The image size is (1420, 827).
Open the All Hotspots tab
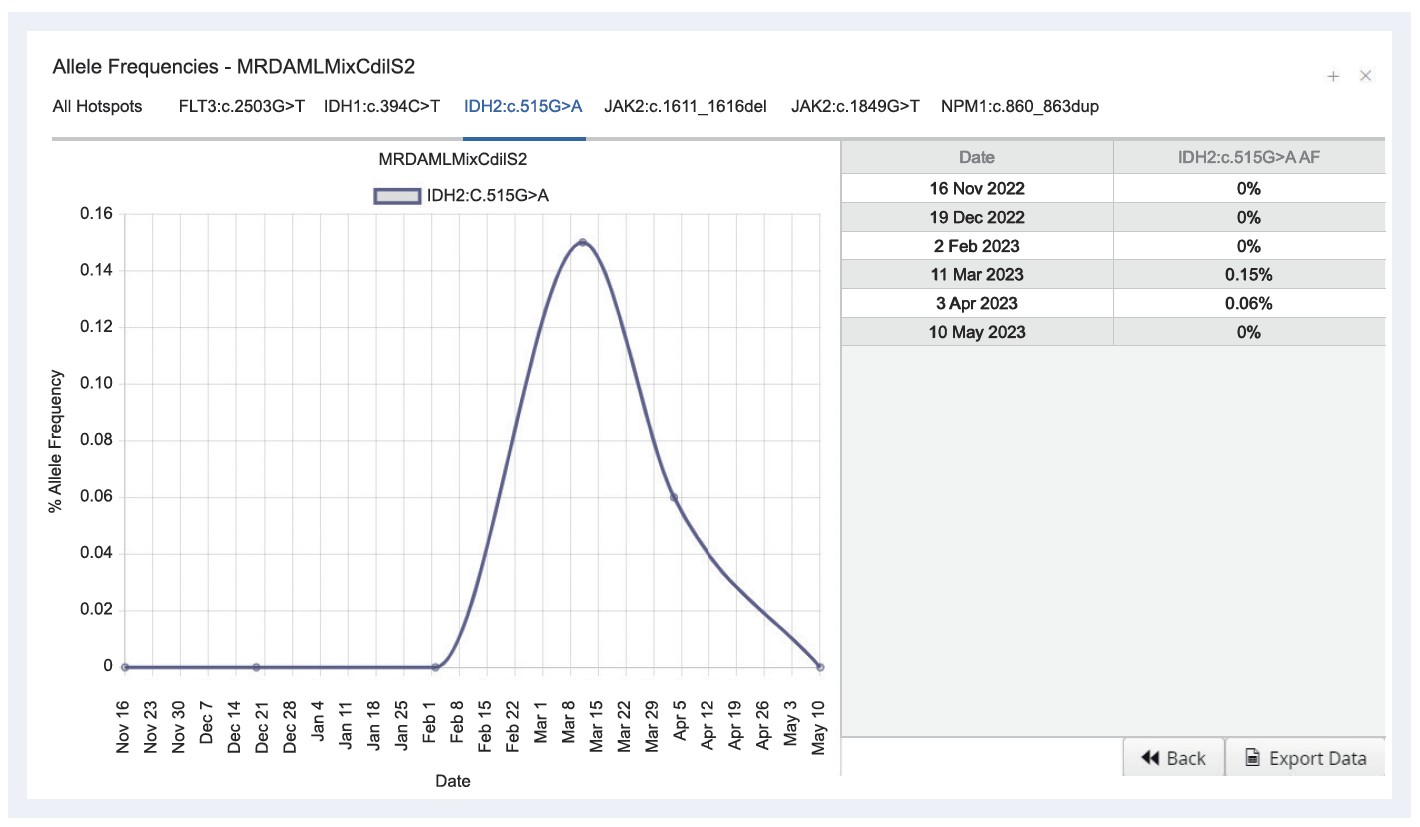pyautogui.click(x=97, y=106)
